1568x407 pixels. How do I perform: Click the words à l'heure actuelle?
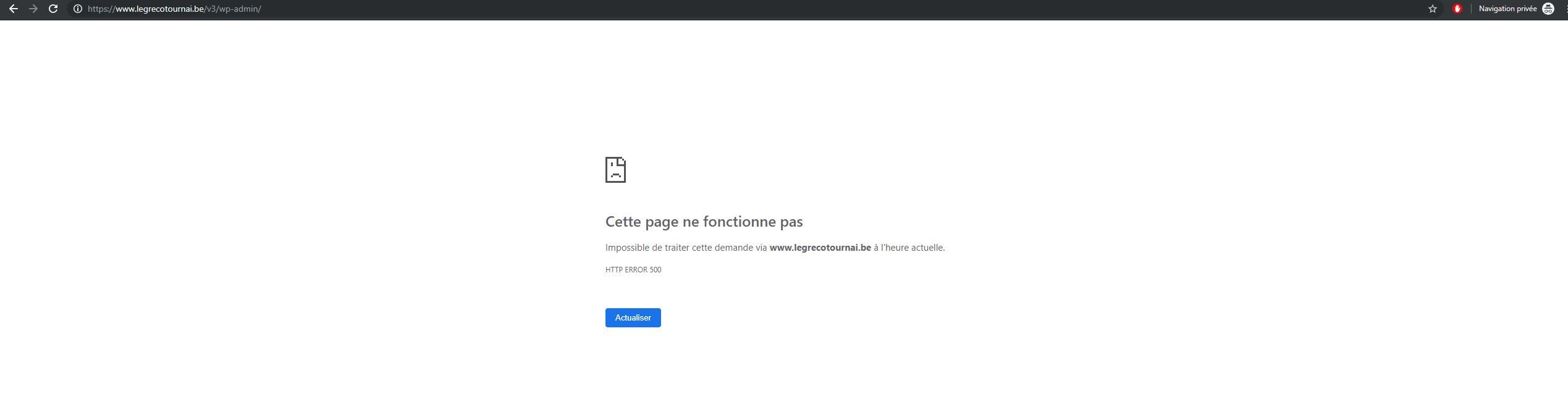click(909, 248)
